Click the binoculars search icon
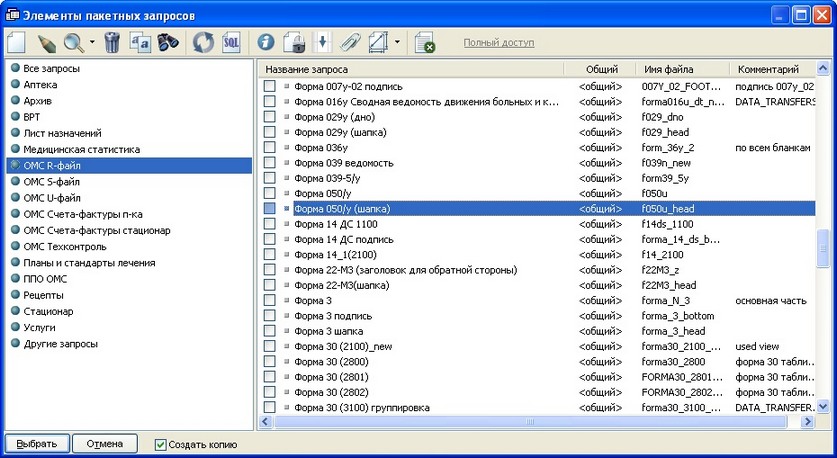The height and width of the screenshot is (458, 837). coord(168,42)
